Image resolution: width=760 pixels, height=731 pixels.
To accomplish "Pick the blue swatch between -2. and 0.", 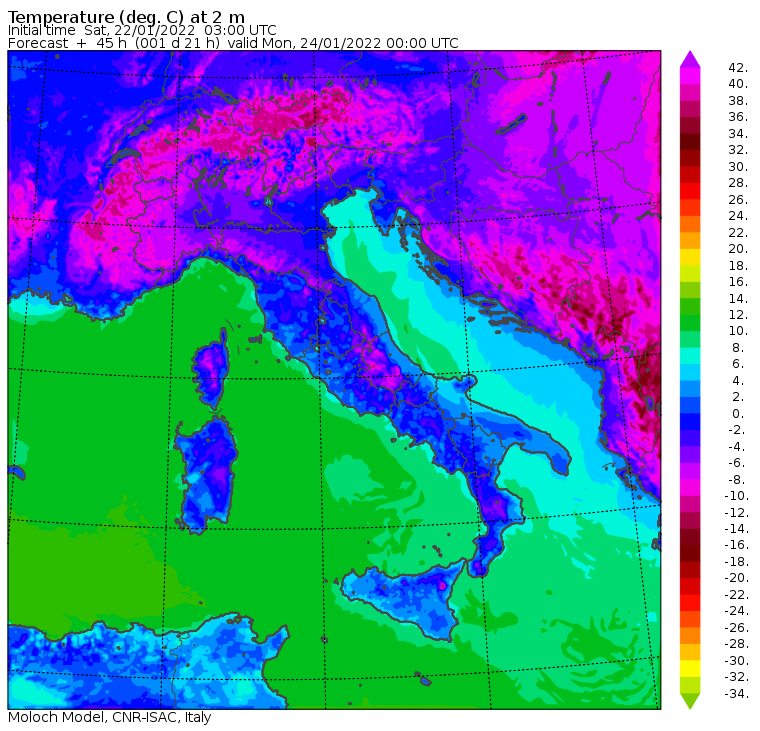I will tap(690, 422).
